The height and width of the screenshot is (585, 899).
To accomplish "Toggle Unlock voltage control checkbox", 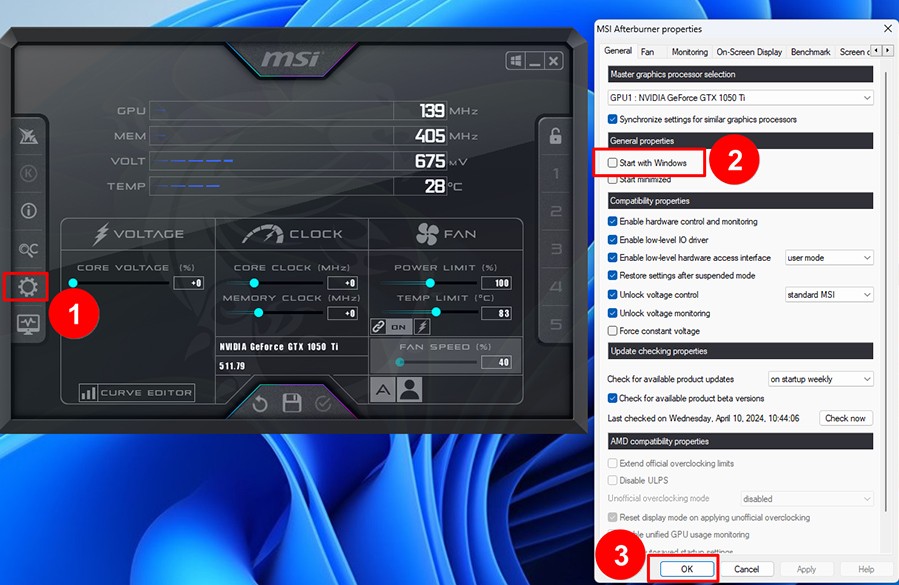I will [x=612, y=295].
